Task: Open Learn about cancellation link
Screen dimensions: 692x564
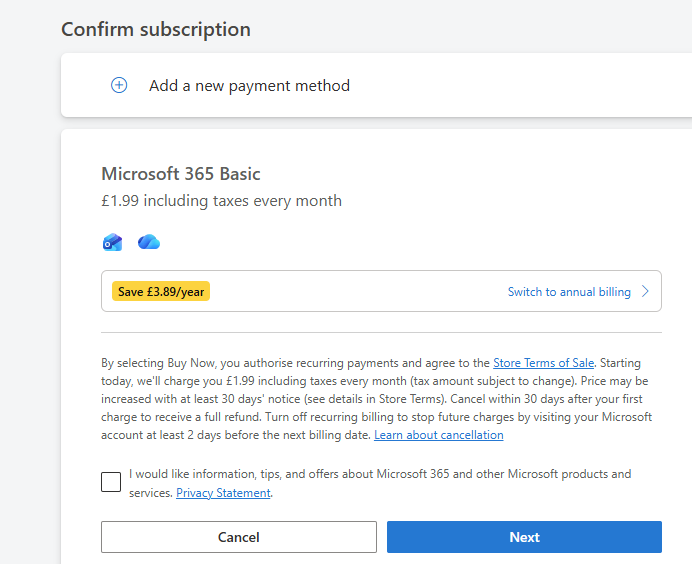Action: click(439, 435)
